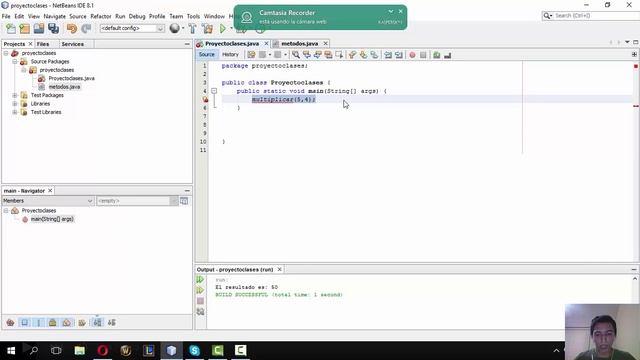The height and width of the screenshot is (360, 640).
Task: Click the New Project toolbar icon
Action: [24, 29]
